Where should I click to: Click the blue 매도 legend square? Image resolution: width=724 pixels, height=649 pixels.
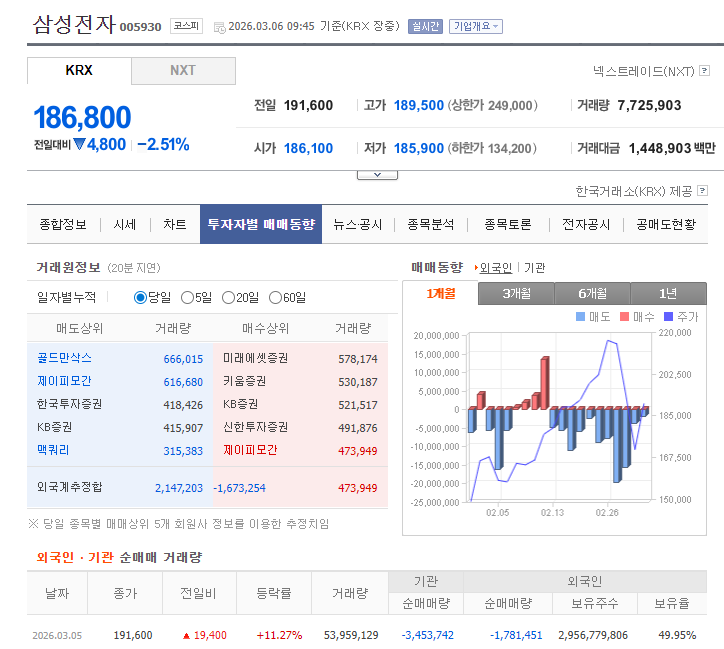coord(580,317)
